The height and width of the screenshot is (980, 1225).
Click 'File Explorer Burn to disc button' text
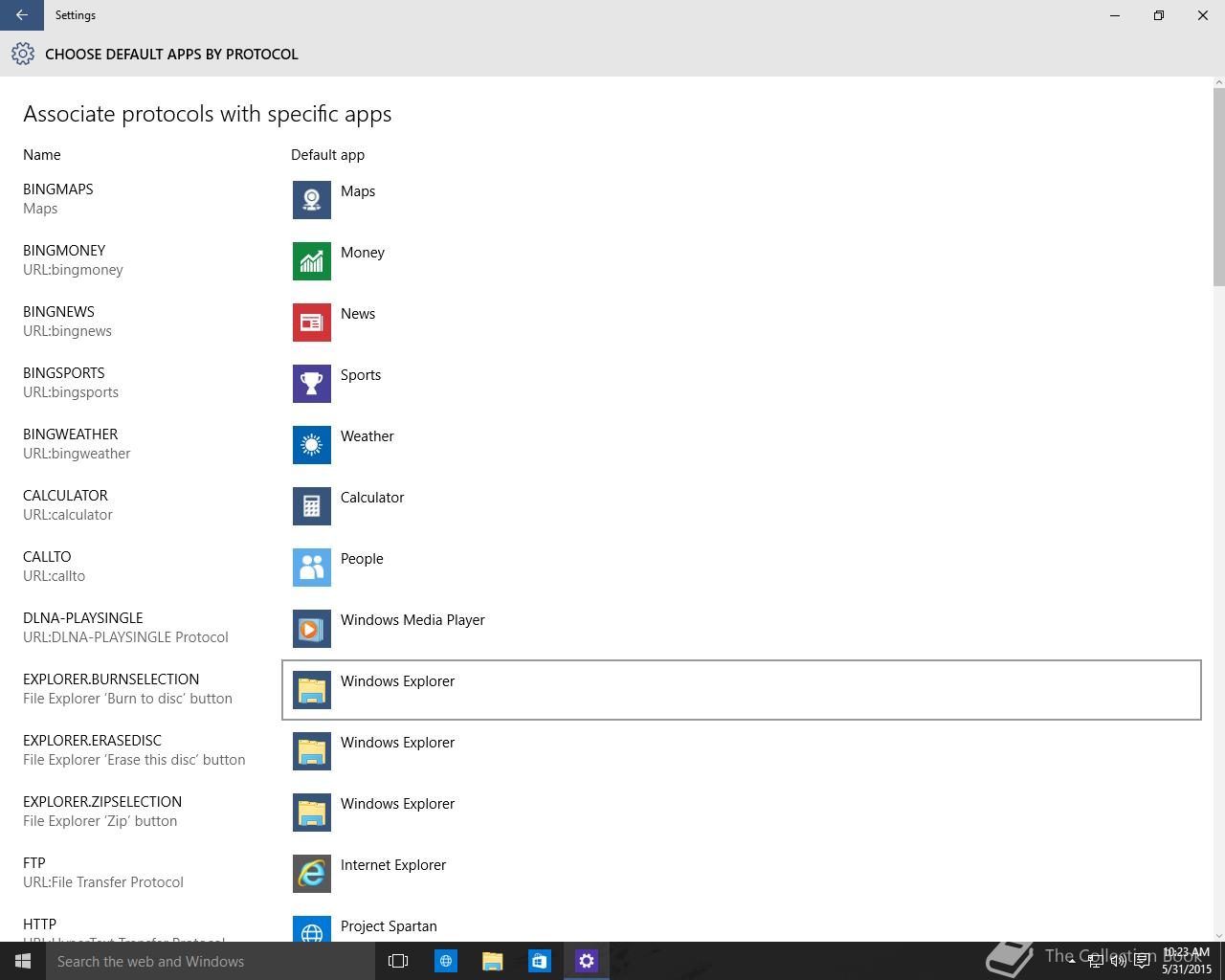(x=127, y=698)
